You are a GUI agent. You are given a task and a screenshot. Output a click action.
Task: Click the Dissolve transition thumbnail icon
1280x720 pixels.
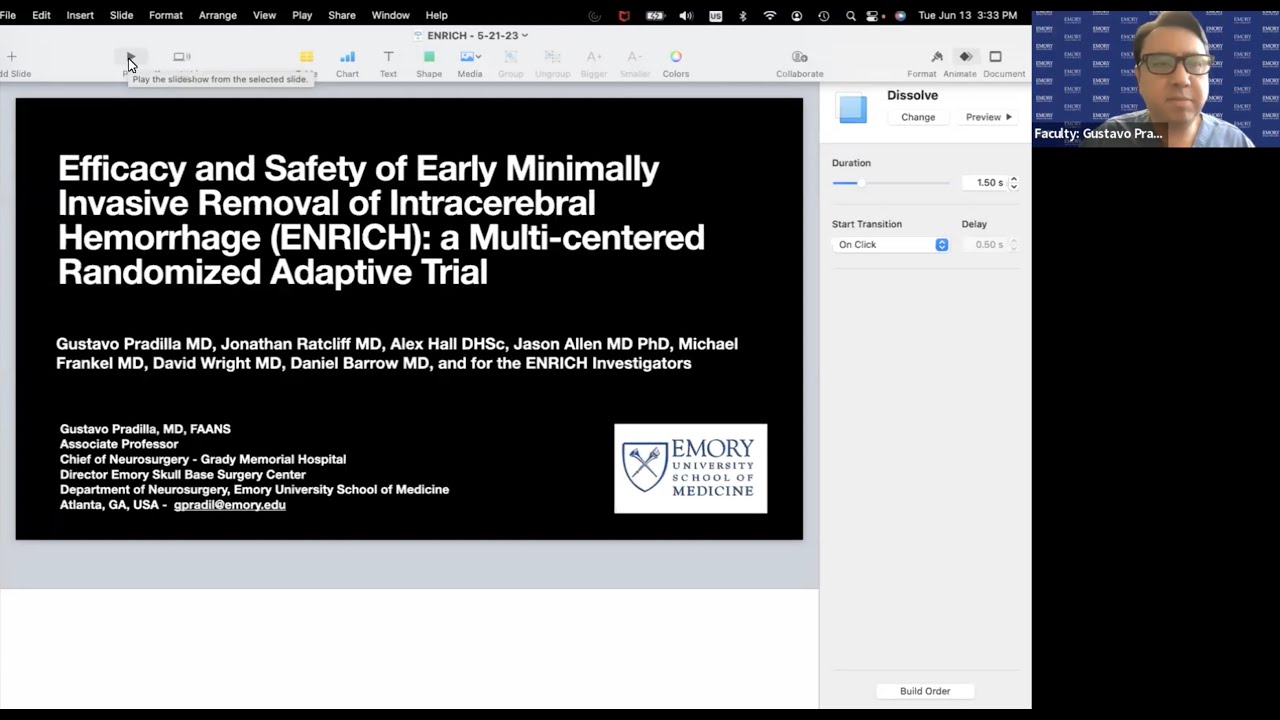tap(852, 108)
